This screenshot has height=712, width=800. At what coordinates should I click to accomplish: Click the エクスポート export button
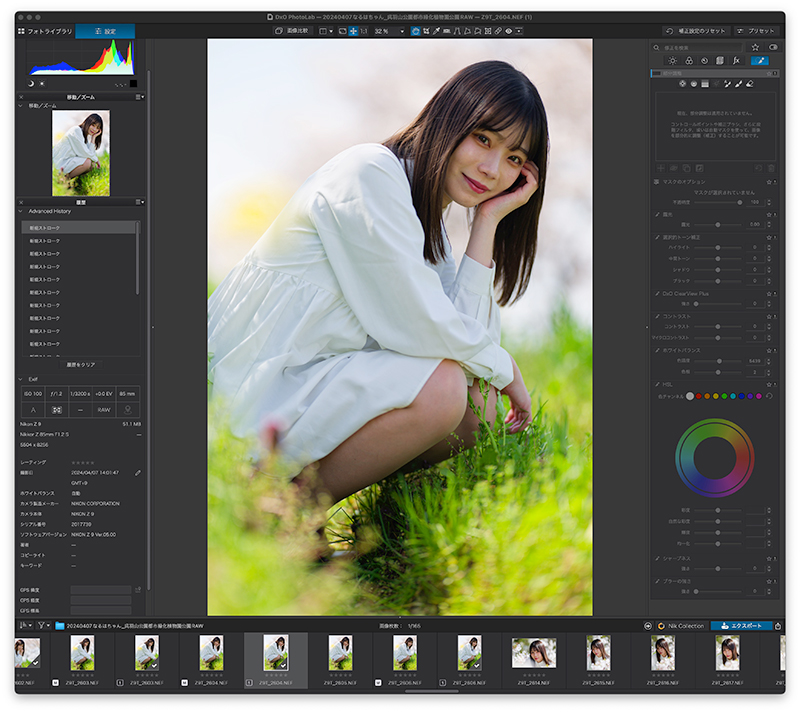741,626
